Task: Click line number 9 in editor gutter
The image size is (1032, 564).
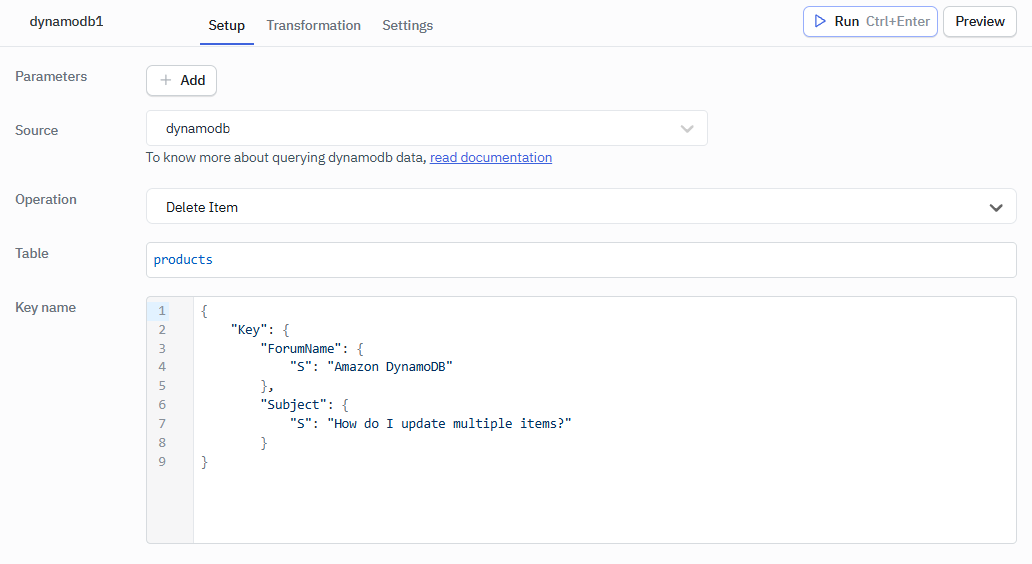Action: click(x=161, y=461)
